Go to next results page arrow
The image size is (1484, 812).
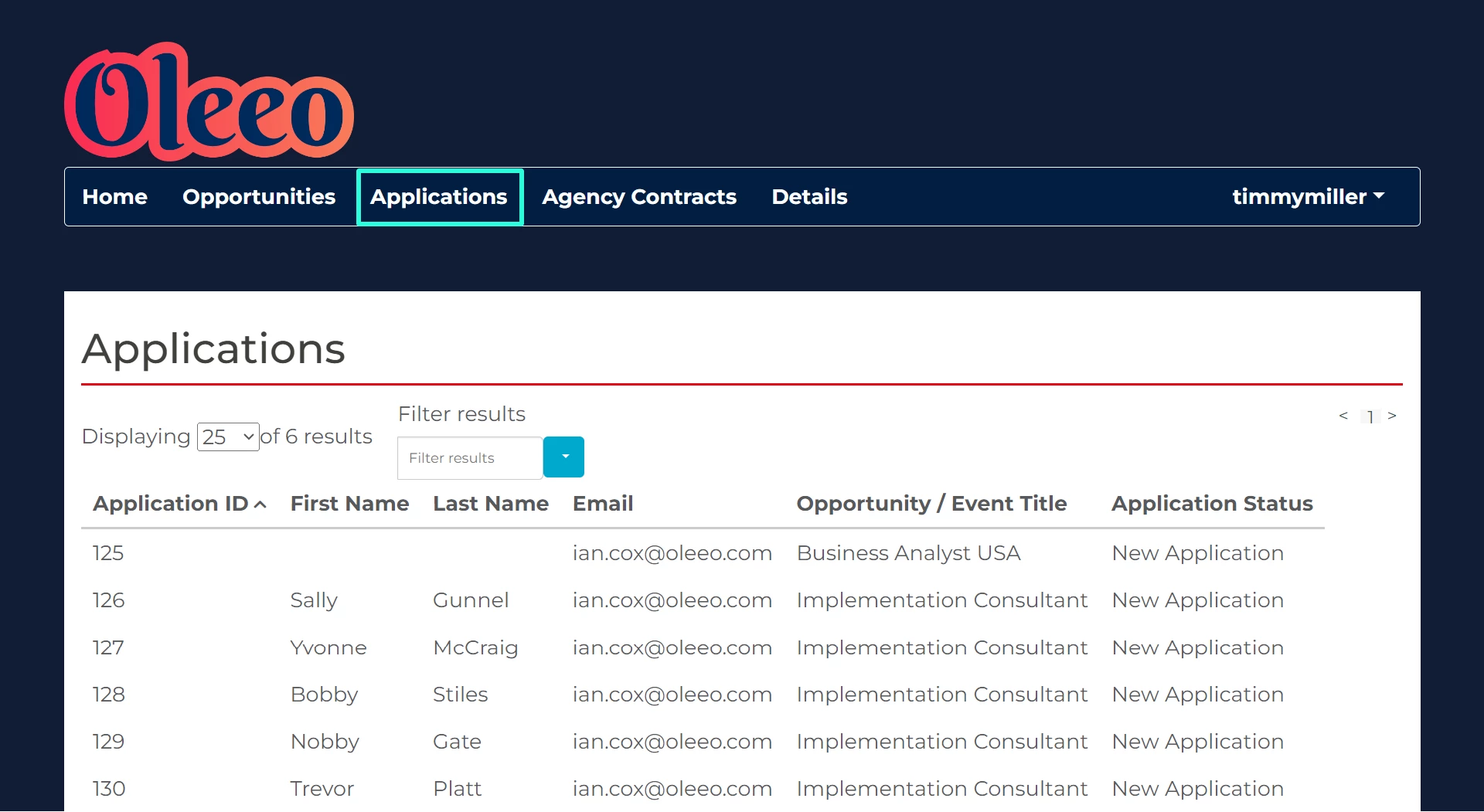click(1392, 416)
